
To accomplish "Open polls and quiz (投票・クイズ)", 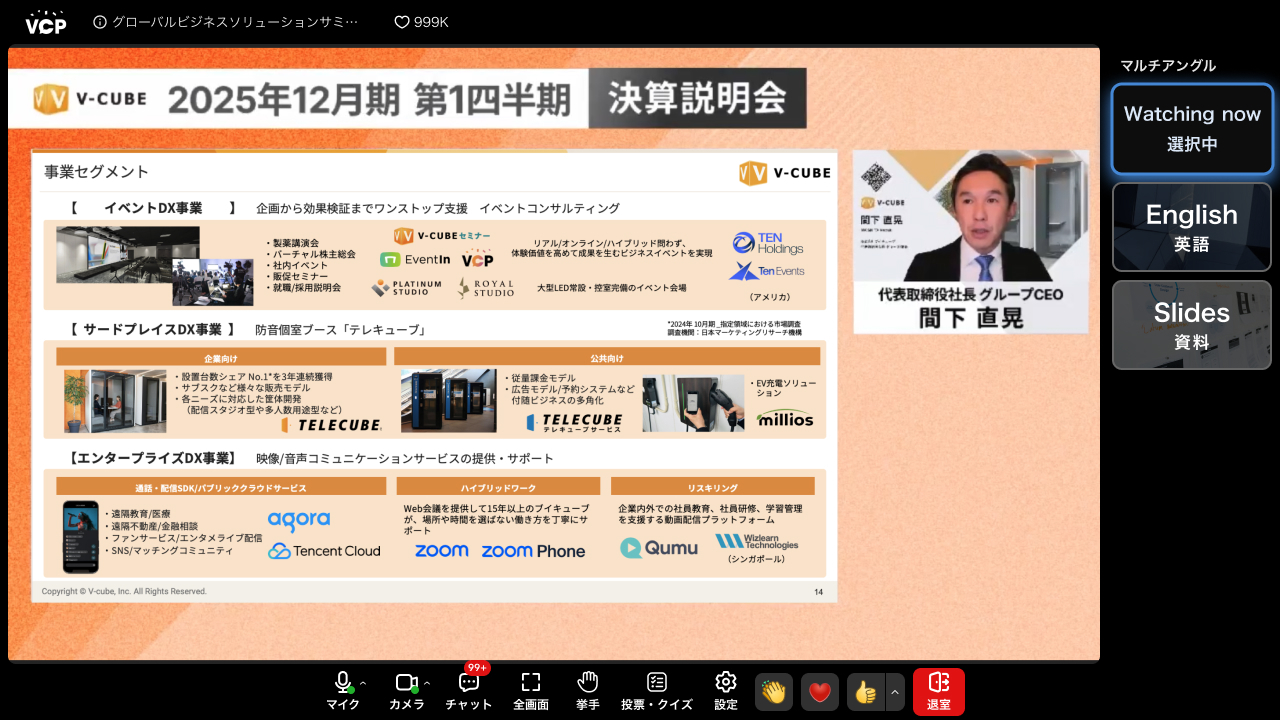I will [x=657, y=690].
